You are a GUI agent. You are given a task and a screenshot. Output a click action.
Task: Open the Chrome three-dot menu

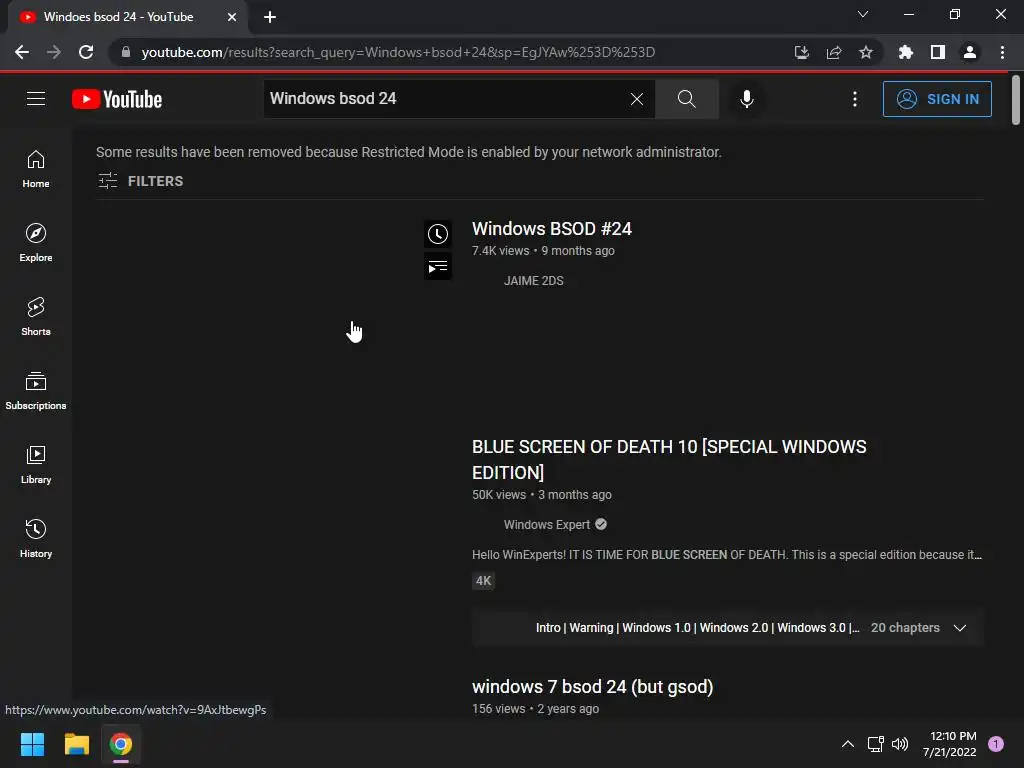coord(1002,52)
